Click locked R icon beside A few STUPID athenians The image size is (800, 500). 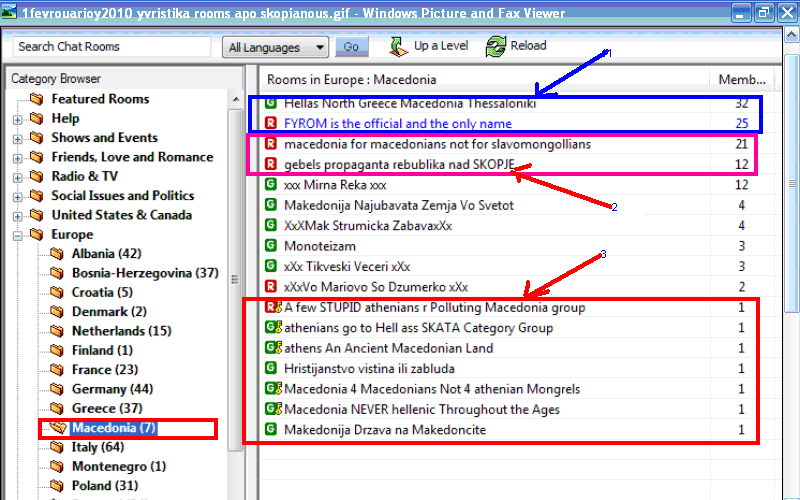[273, 307]
